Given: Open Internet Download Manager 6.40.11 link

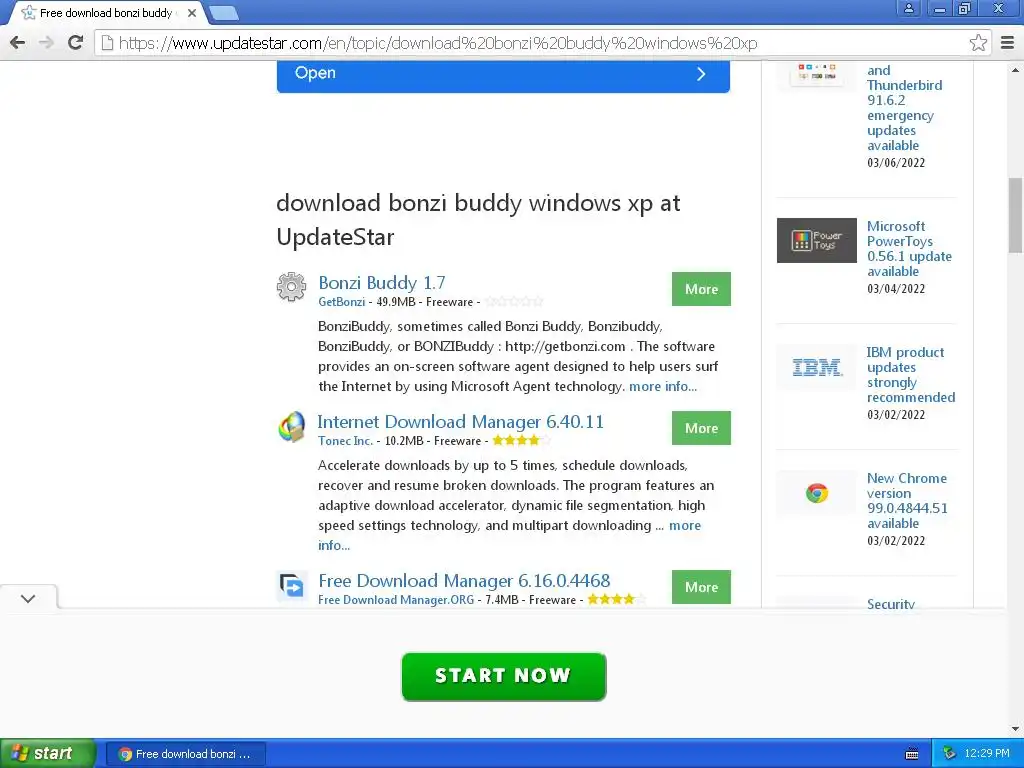Looking at the screenshot, I should click(x=460, y=422).
